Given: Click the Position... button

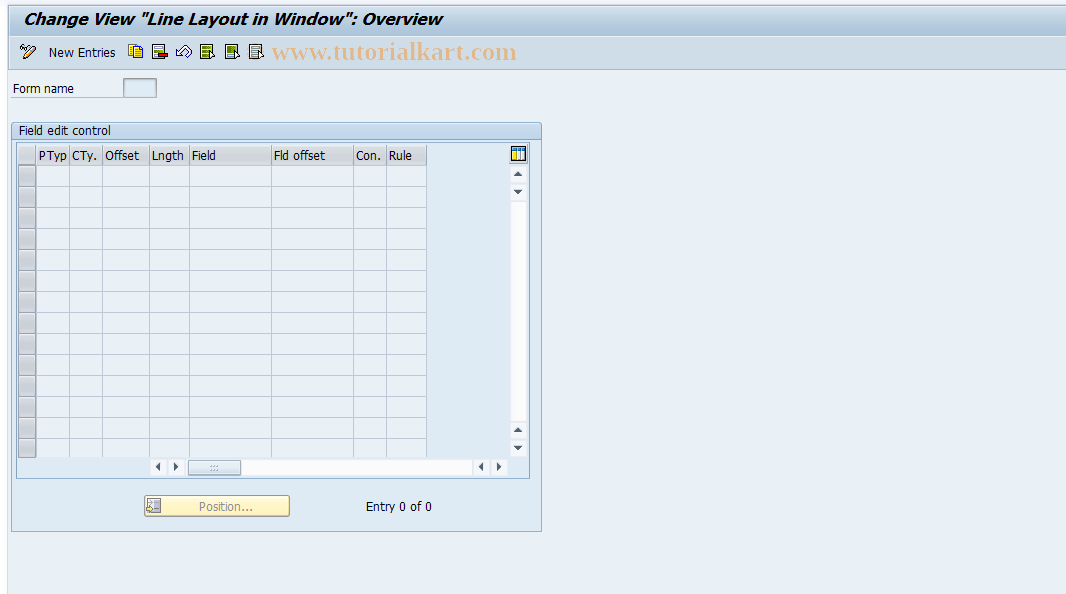Looking at the screenshot, I should click(x=217, y=506).
